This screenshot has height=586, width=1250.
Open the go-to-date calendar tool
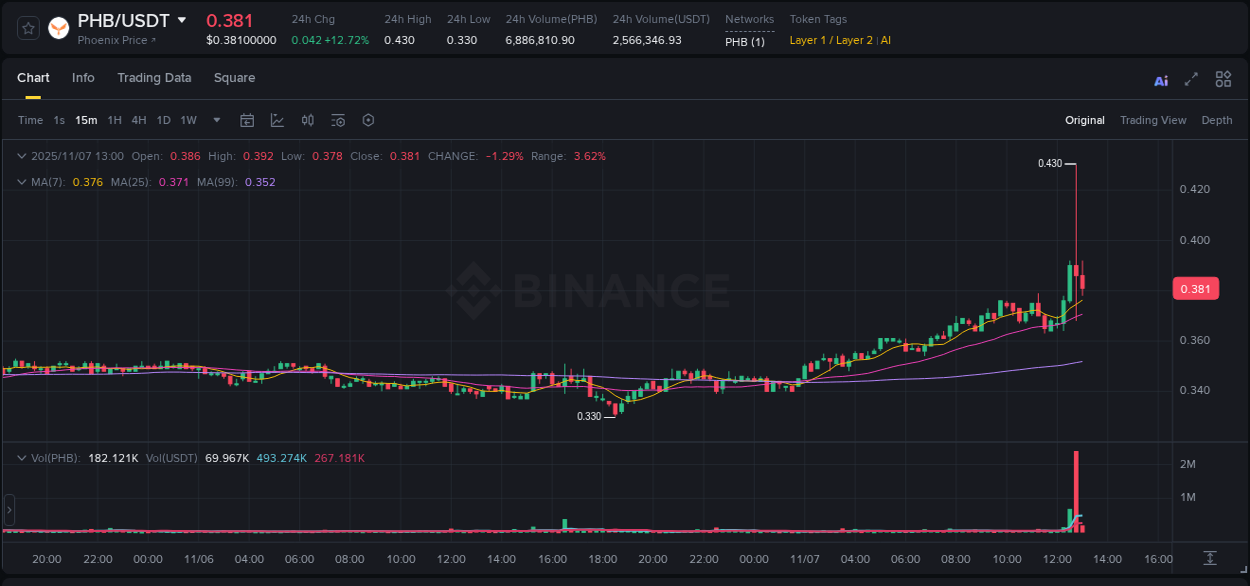[x=247, y=120]
